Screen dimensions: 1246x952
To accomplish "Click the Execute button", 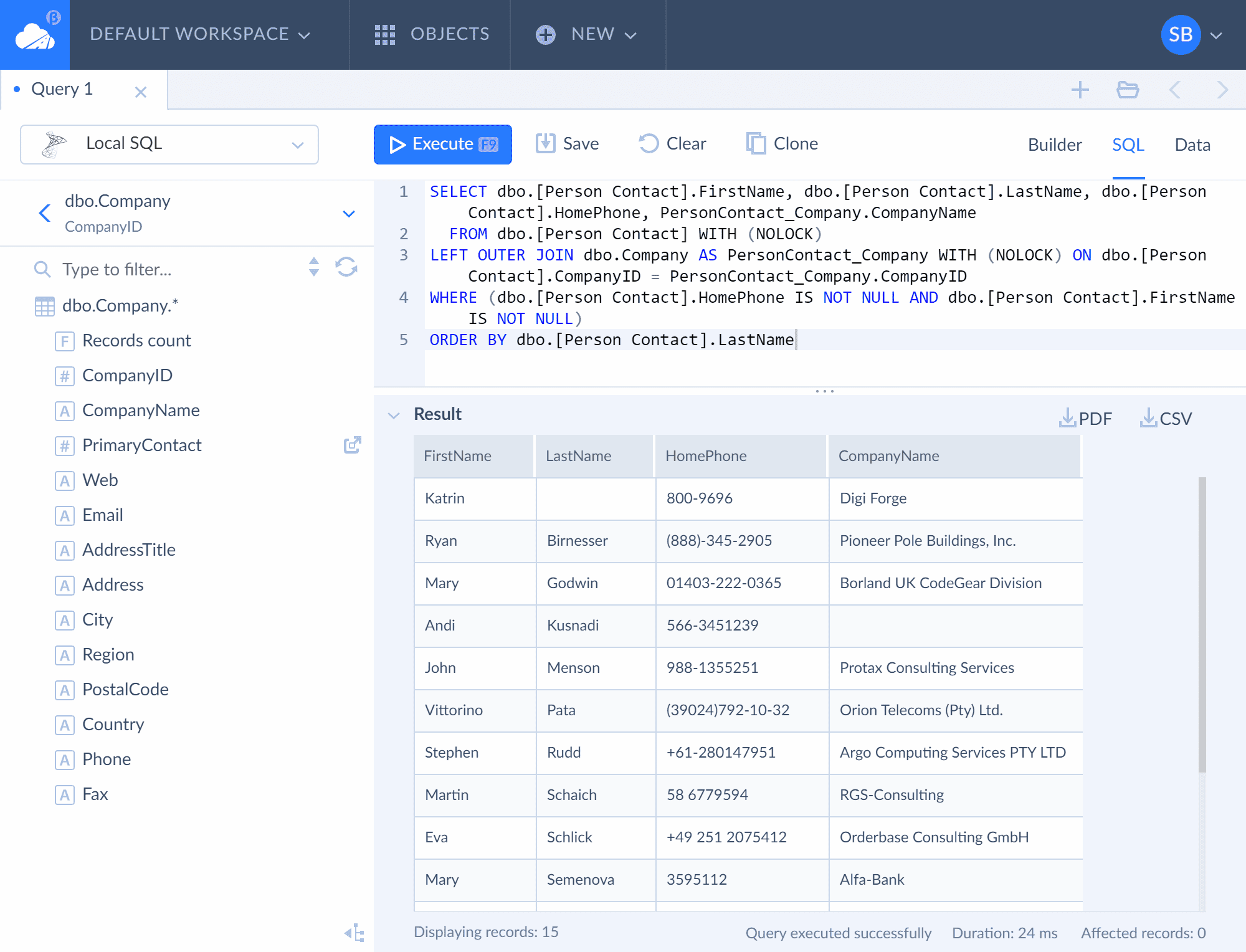I will (443, 145).
